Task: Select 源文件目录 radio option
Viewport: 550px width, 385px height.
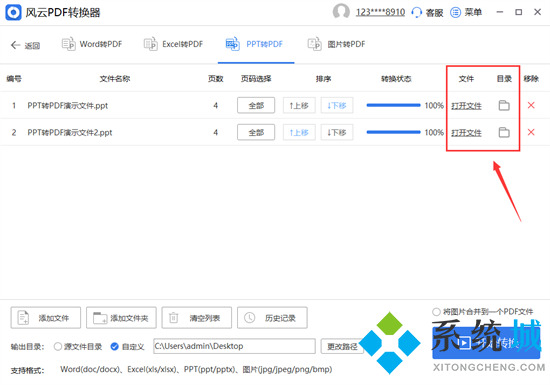Action: pos(78,347)
